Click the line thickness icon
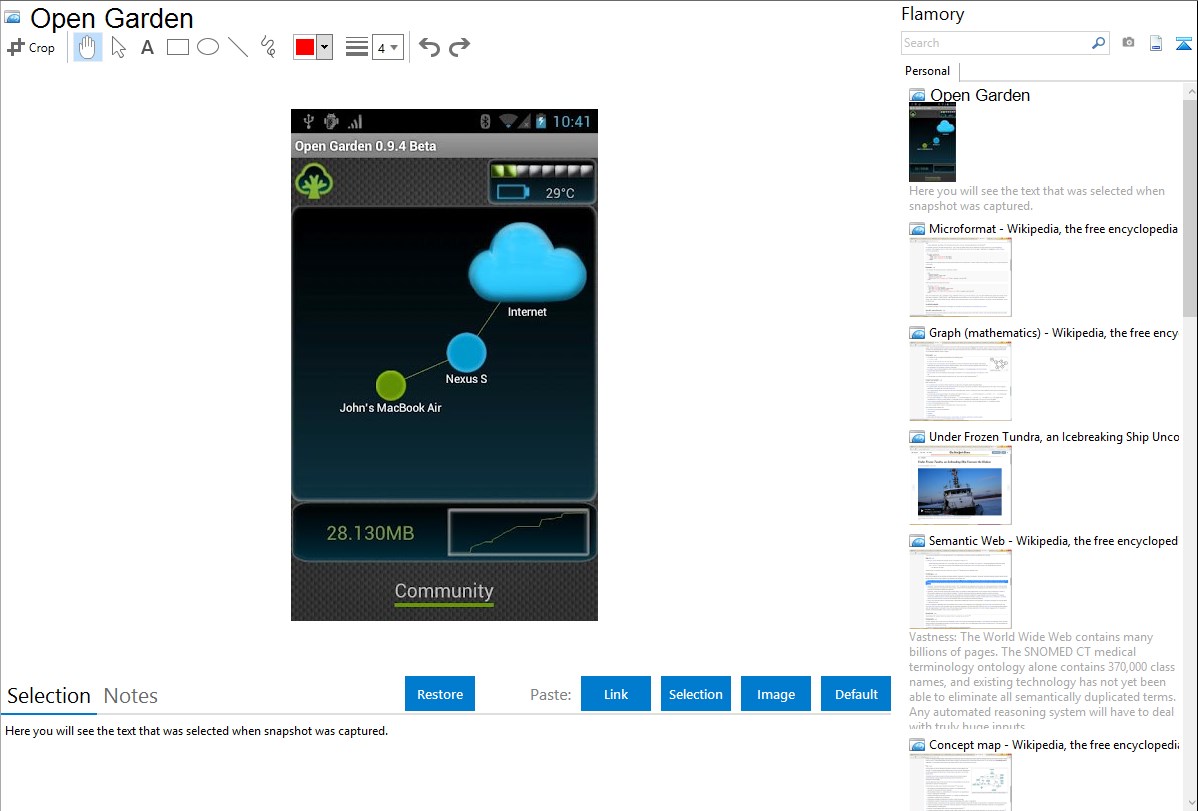This screenshot has width=1198, height=811. click(x=357, y=47)
